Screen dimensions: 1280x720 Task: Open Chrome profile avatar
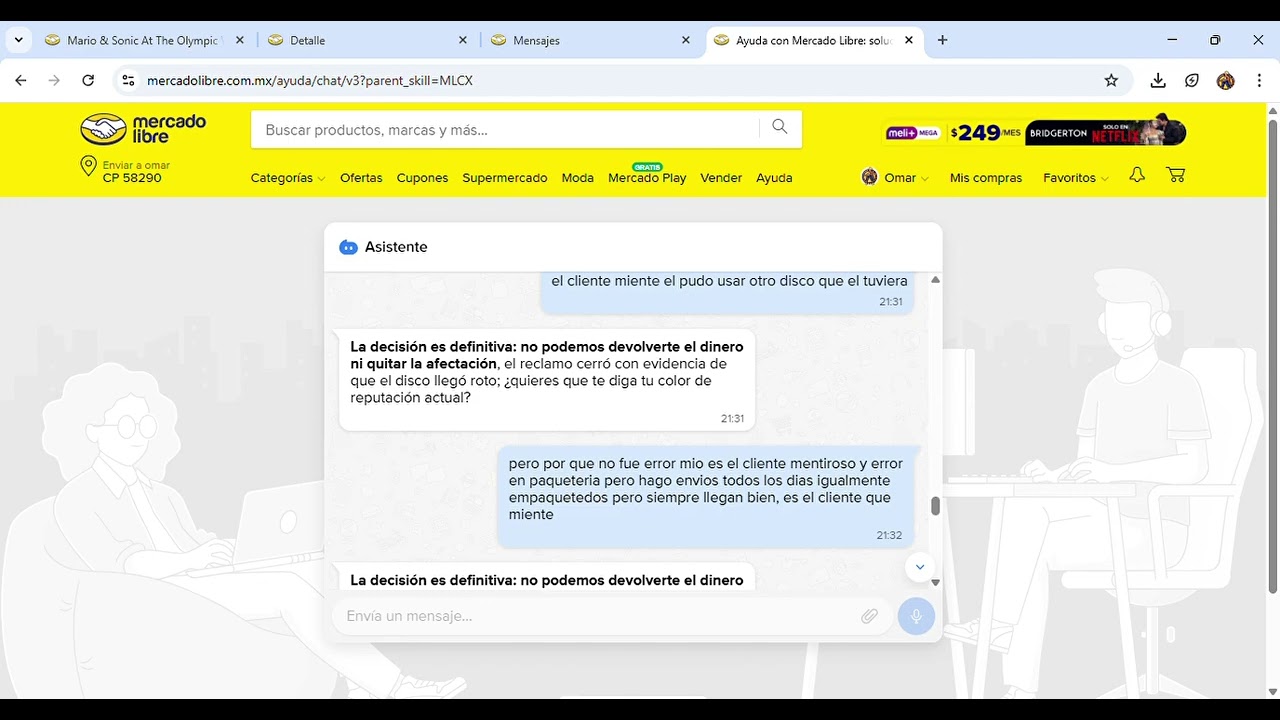[1225, 80]
